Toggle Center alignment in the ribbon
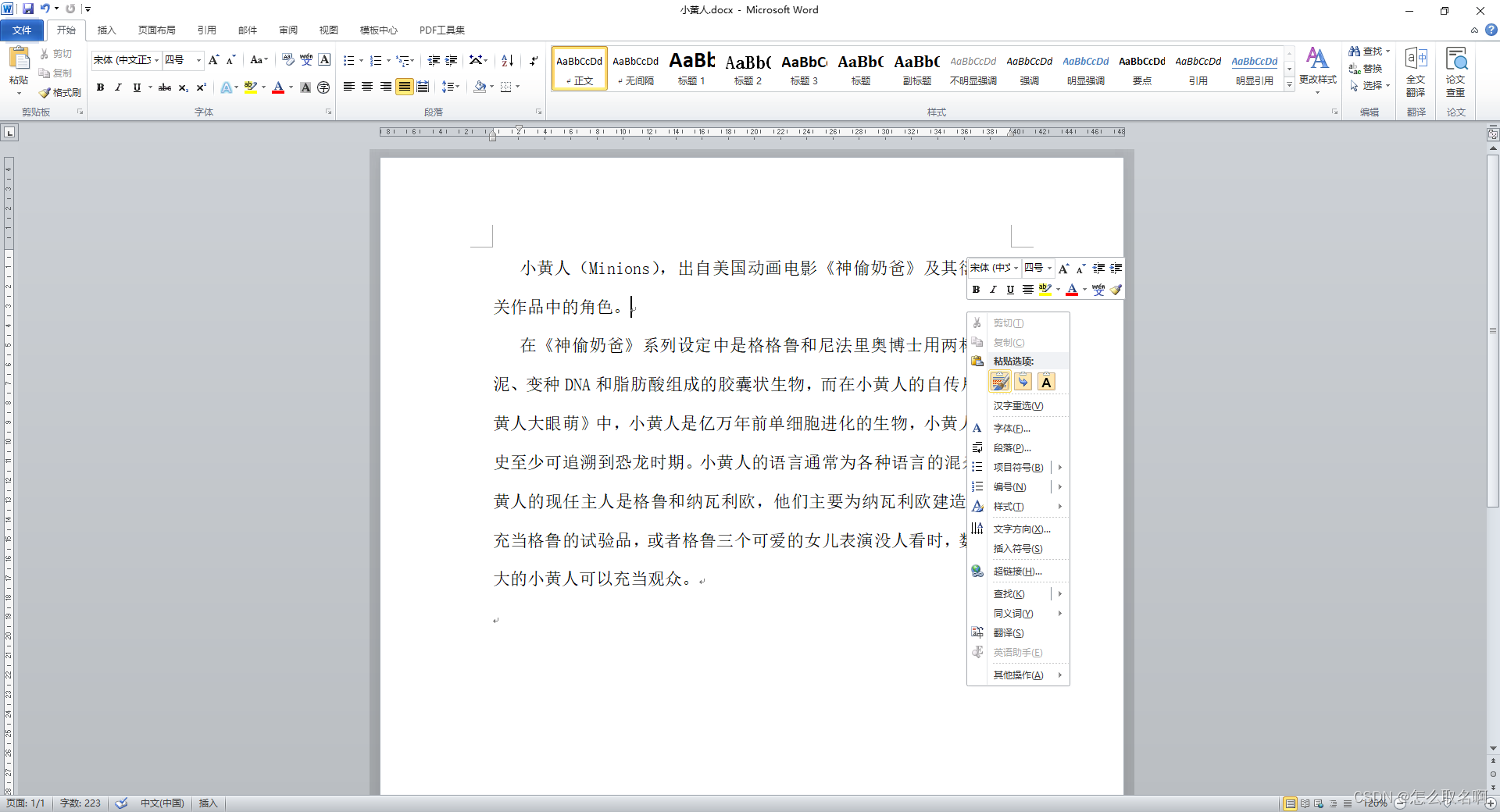Viewport: 1500px width, 812px height. (x=367, y=87)
